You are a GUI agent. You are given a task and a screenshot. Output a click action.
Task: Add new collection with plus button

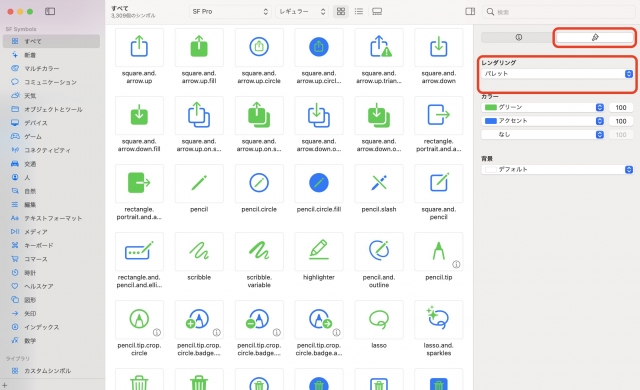4,385
